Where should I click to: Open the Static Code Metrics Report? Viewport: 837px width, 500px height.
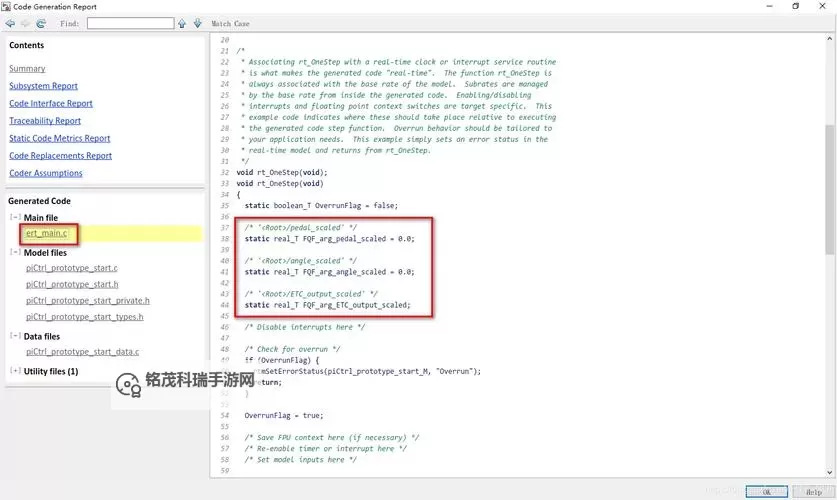click(x=60, y=138)
